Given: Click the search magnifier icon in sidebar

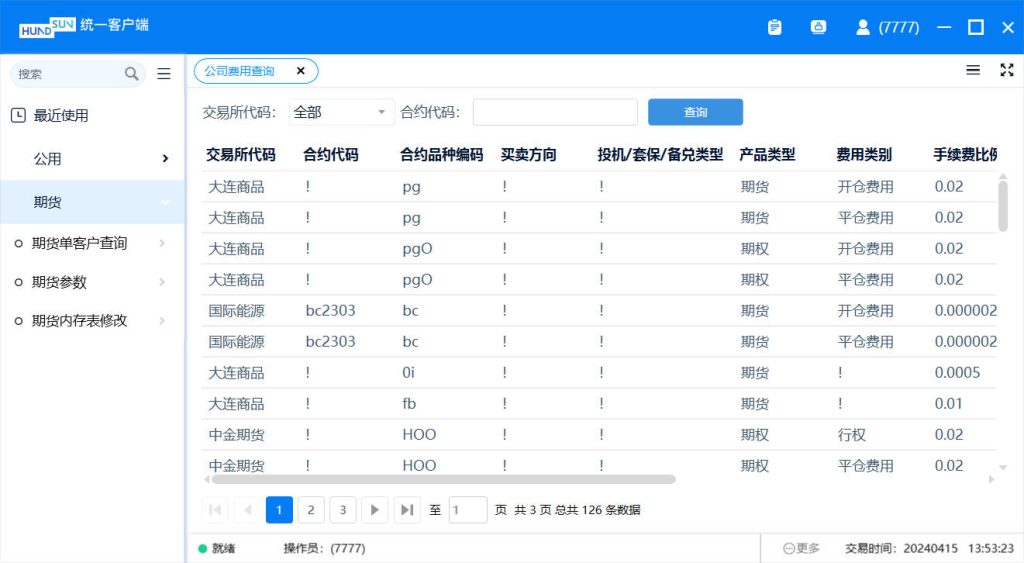Looking at the screenshot, I should pos(132,74).
